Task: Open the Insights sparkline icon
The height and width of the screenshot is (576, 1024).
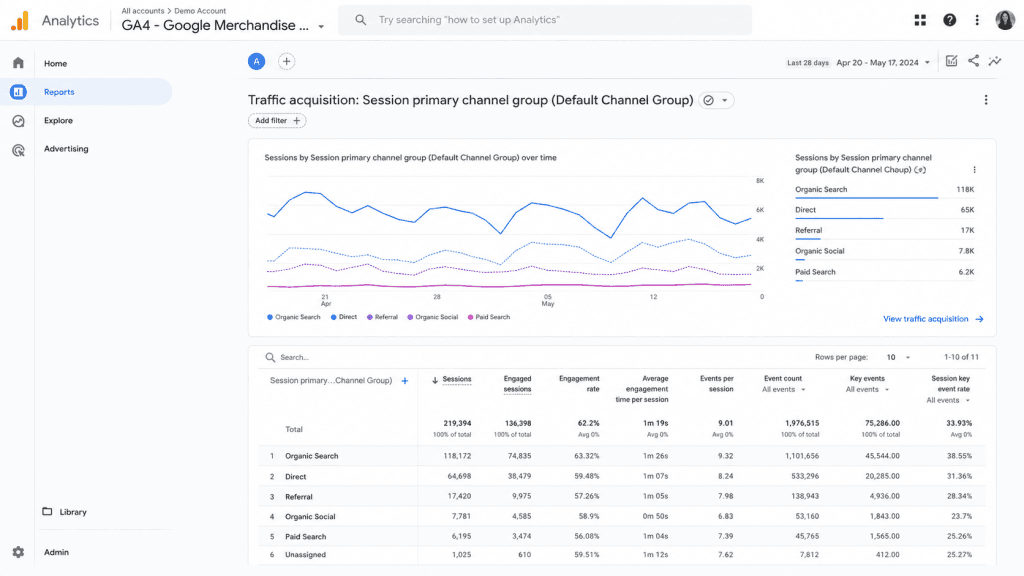Action: point(995,61)
